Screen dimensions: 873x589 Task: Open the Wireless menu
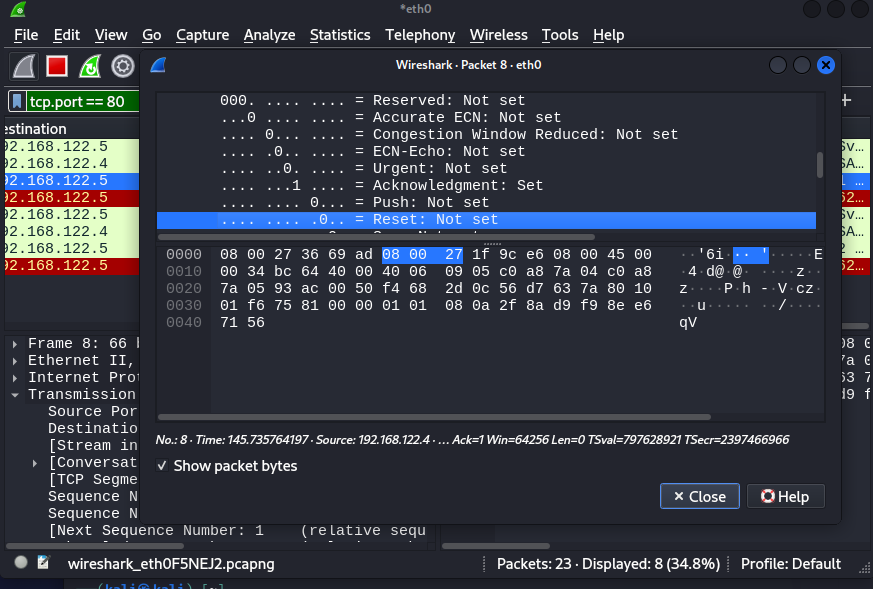pyautogui.click(x=498, y=35)
